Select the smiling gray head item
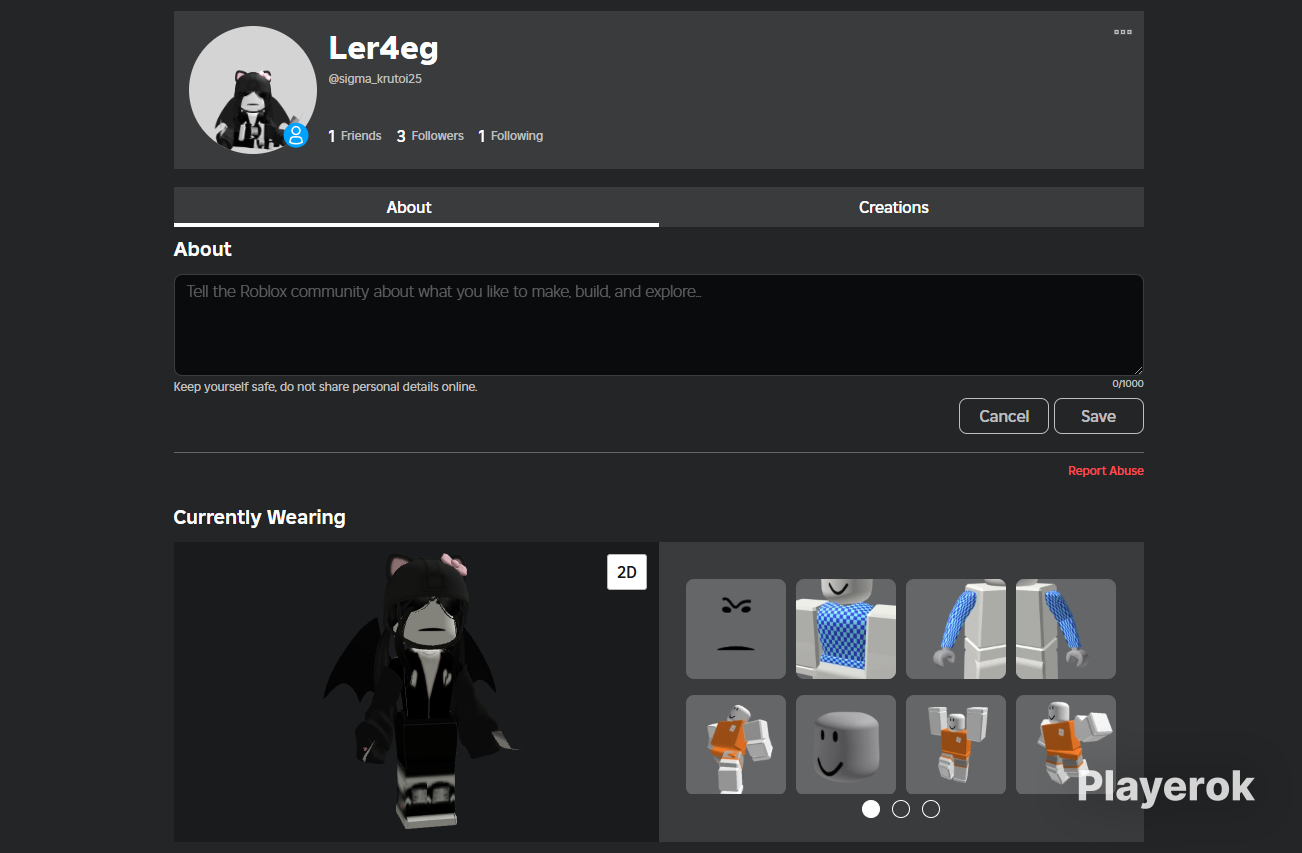This screenshot has width=1302, height=853. tap(846, 745)
